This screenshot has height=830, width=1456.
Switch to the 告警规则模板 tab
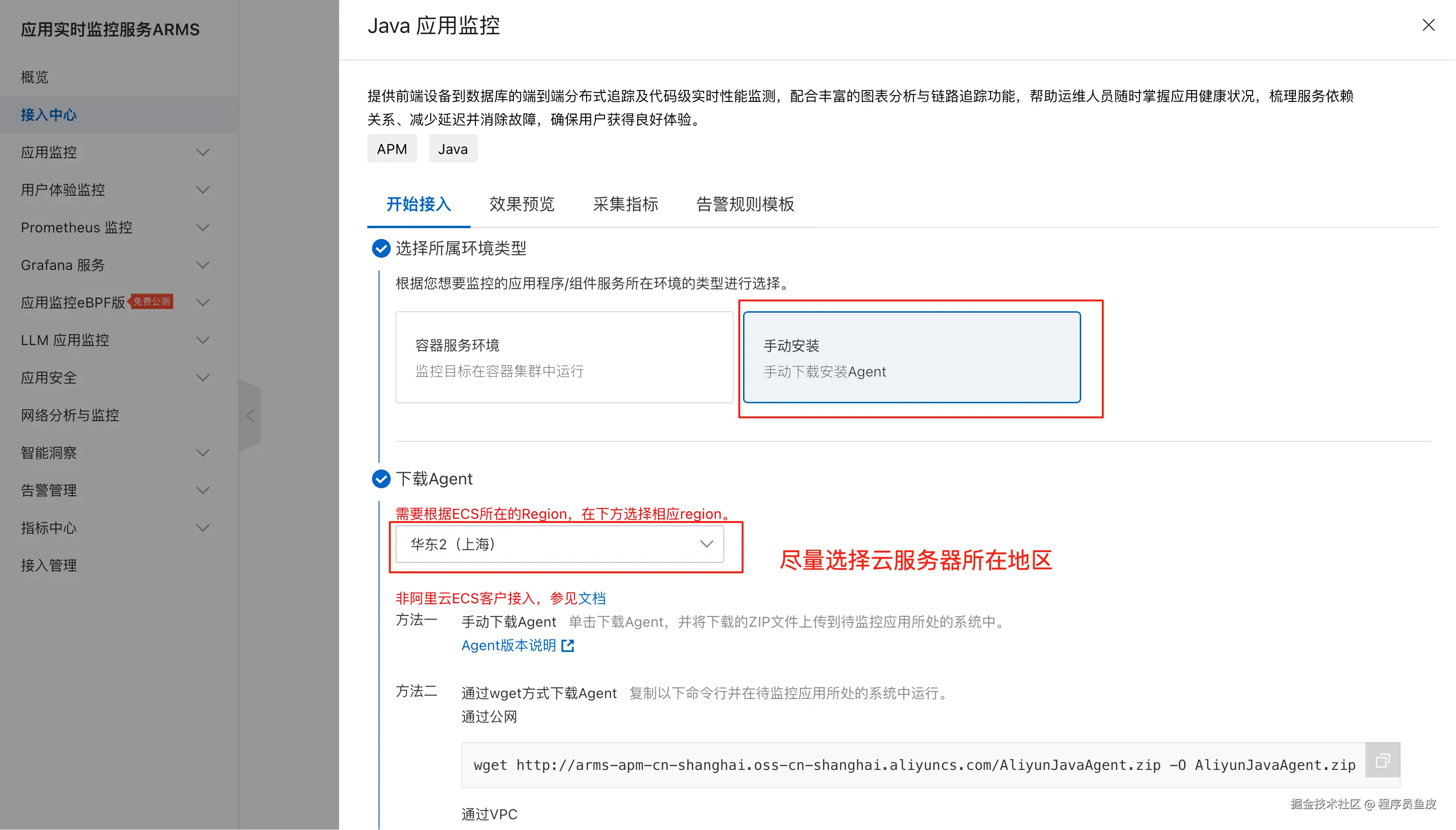745,204
